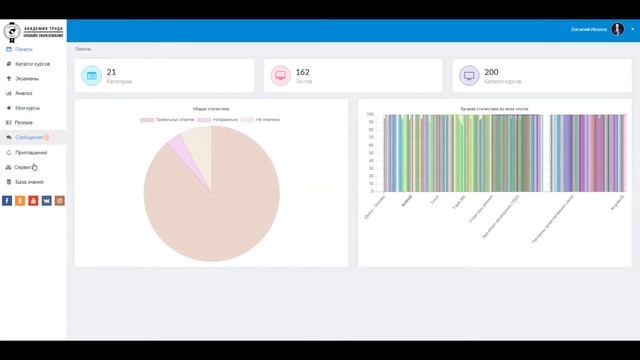
Task: Click the purple course catalog monitor icon
Action: (469, 76)
